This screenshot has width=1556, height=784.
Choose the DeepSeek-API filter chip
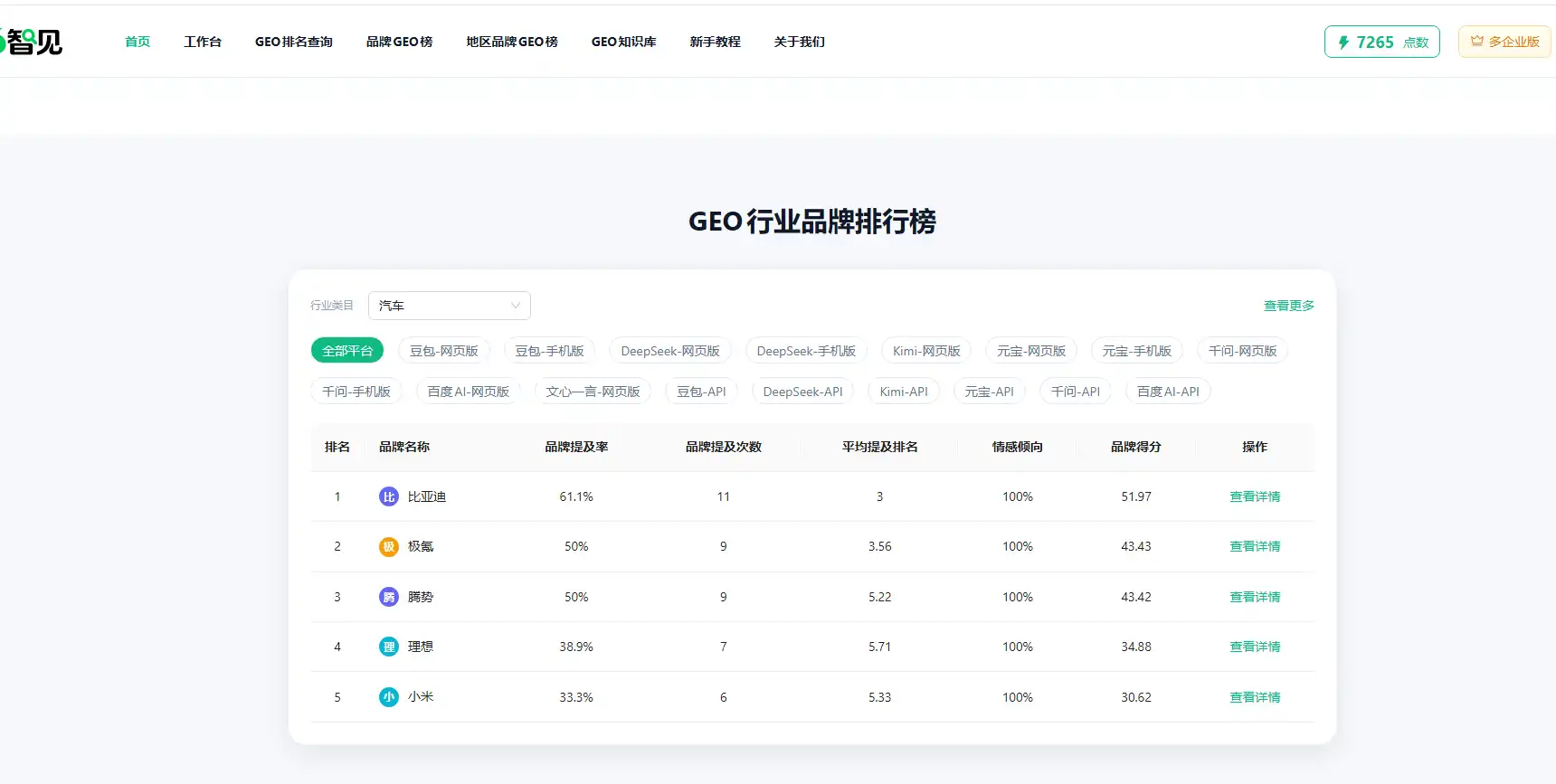[803, 392]
